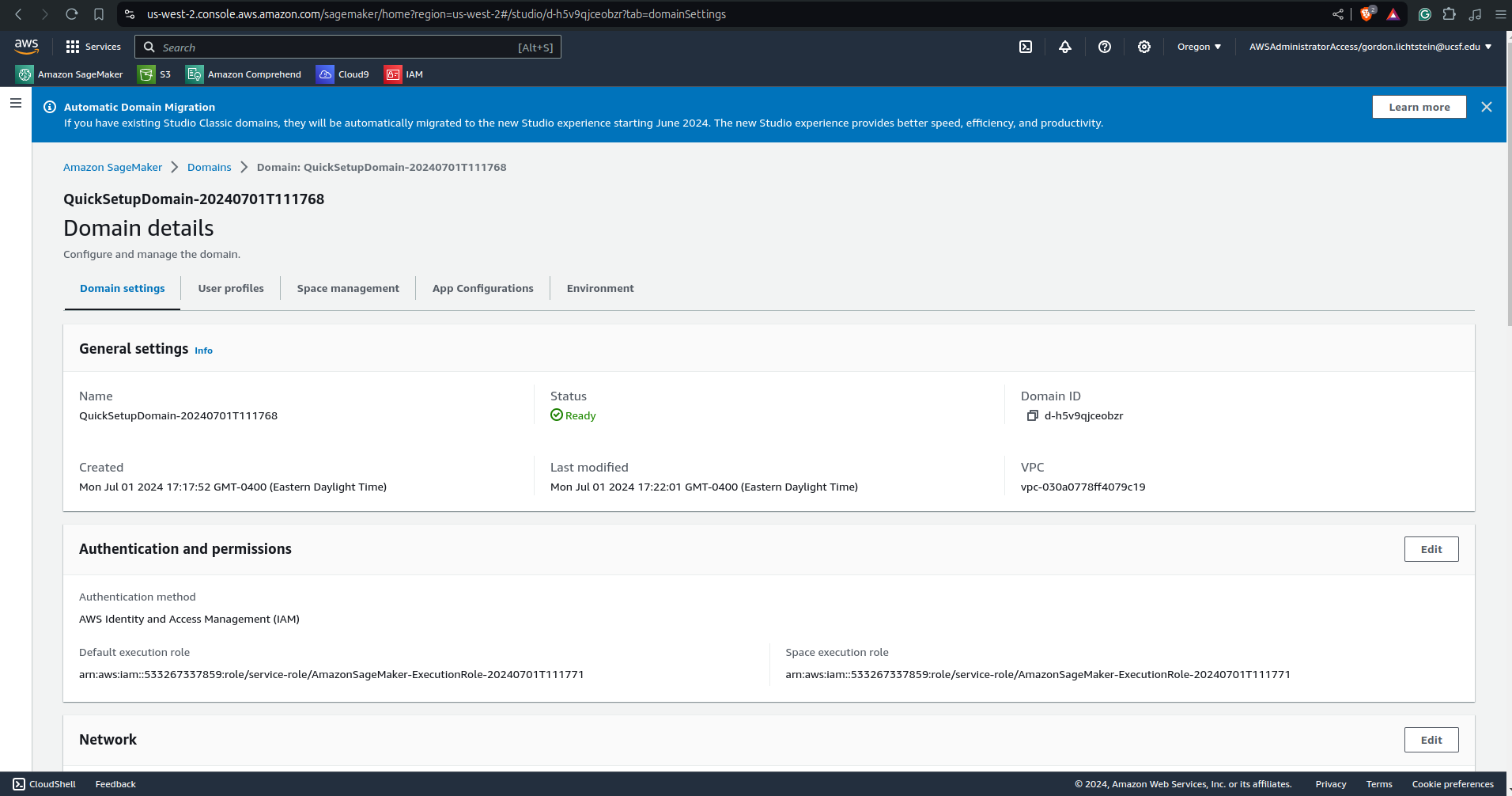The width and height of the screenshot is (1512, 796).
Task: Open the Privacy footer link
Action: (x=1331, y=784)
